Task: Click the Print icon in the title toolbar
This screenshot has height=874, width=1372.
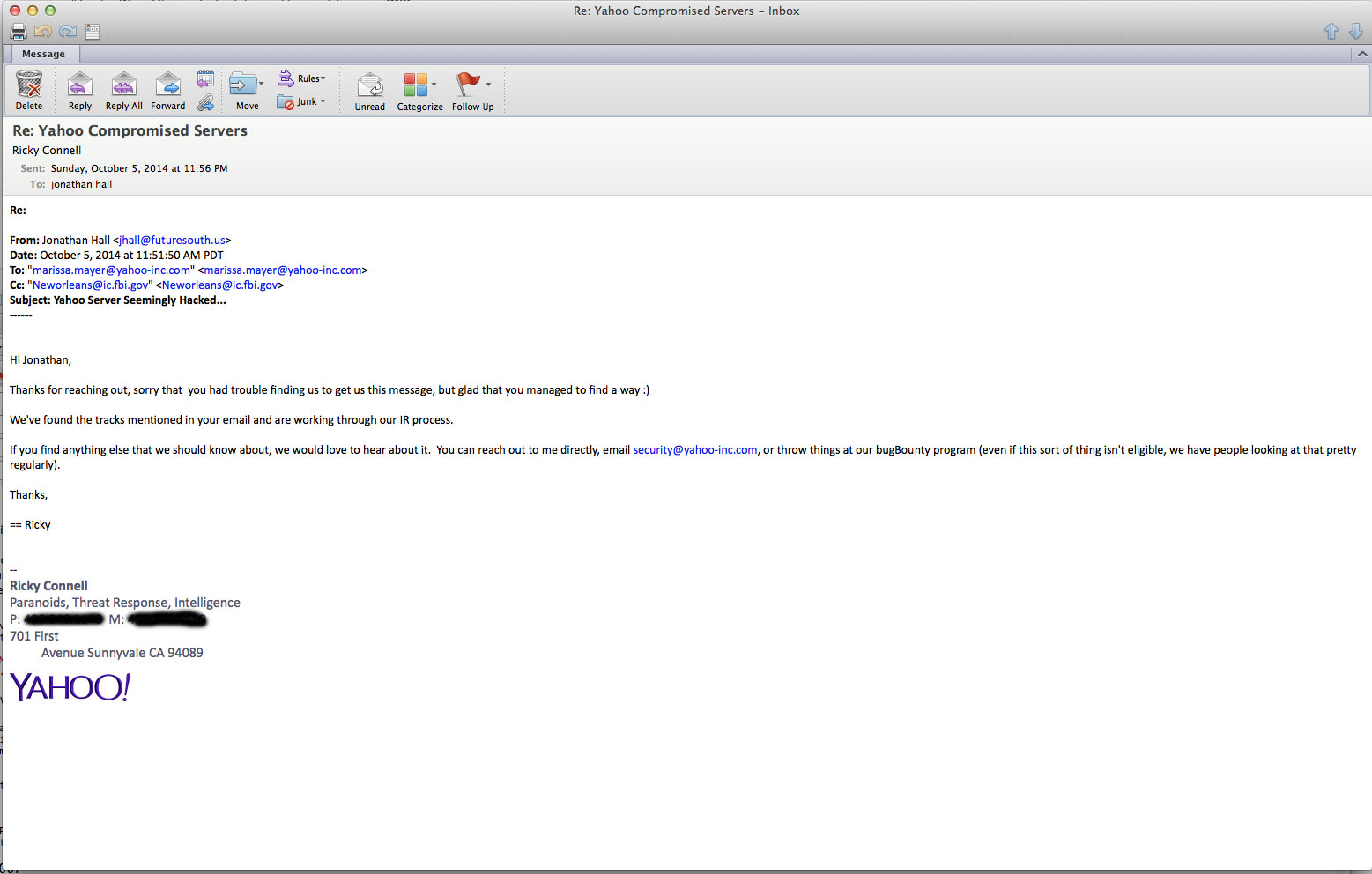Action: point(19,32)
